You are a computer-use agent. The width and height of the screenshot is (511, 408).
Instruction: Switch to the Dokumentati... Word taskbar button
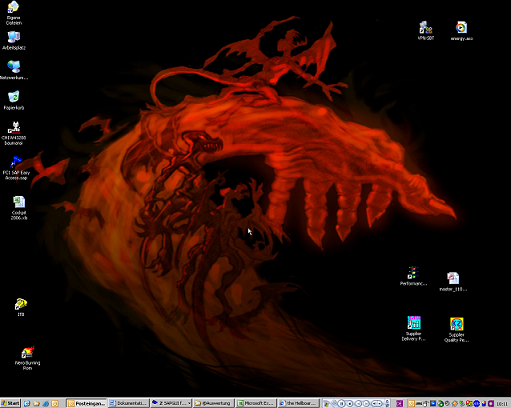128,403
